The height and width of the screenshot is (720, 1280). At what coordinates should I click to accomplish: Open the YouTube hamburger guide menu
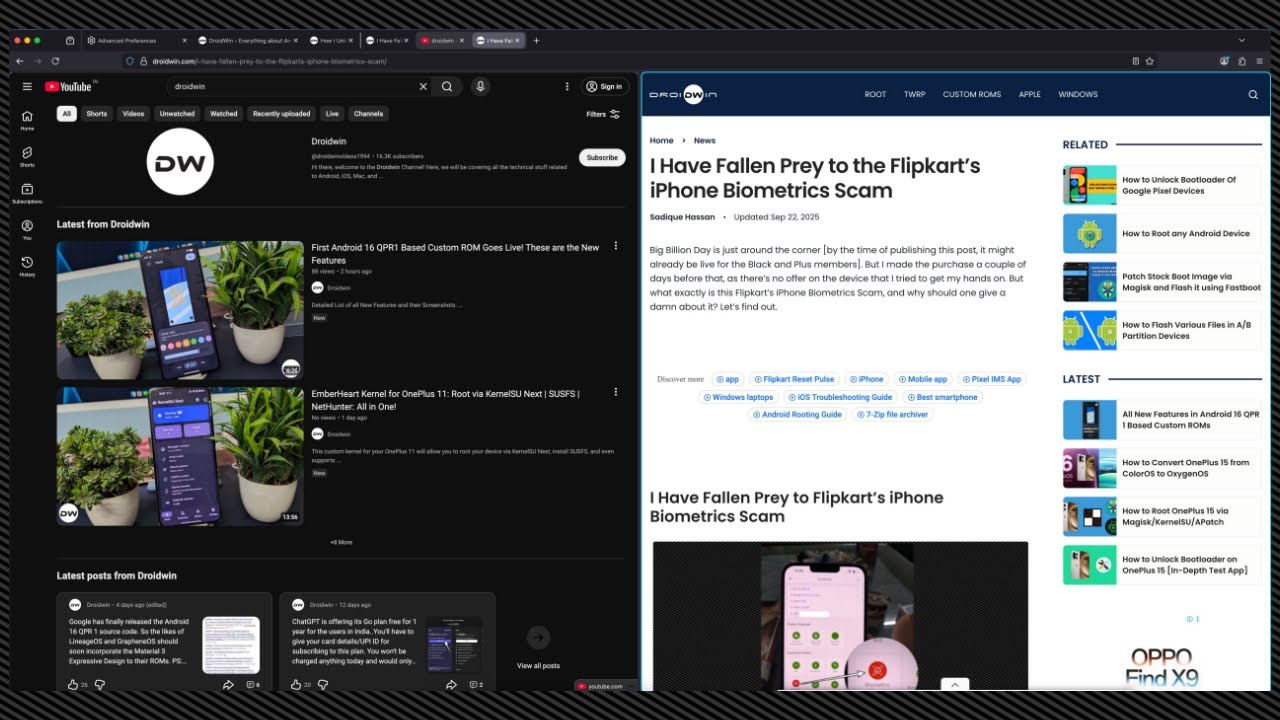(27, 87)
